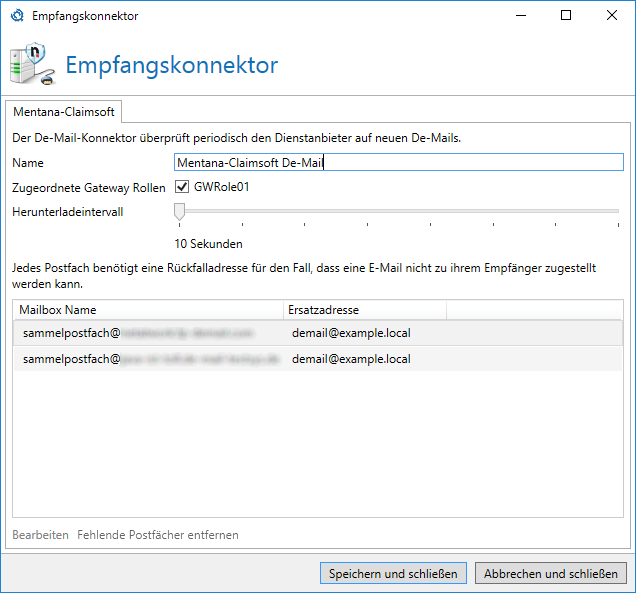Click Abbrechen und schließen button

pyautogui.click(x=550, y=573)
